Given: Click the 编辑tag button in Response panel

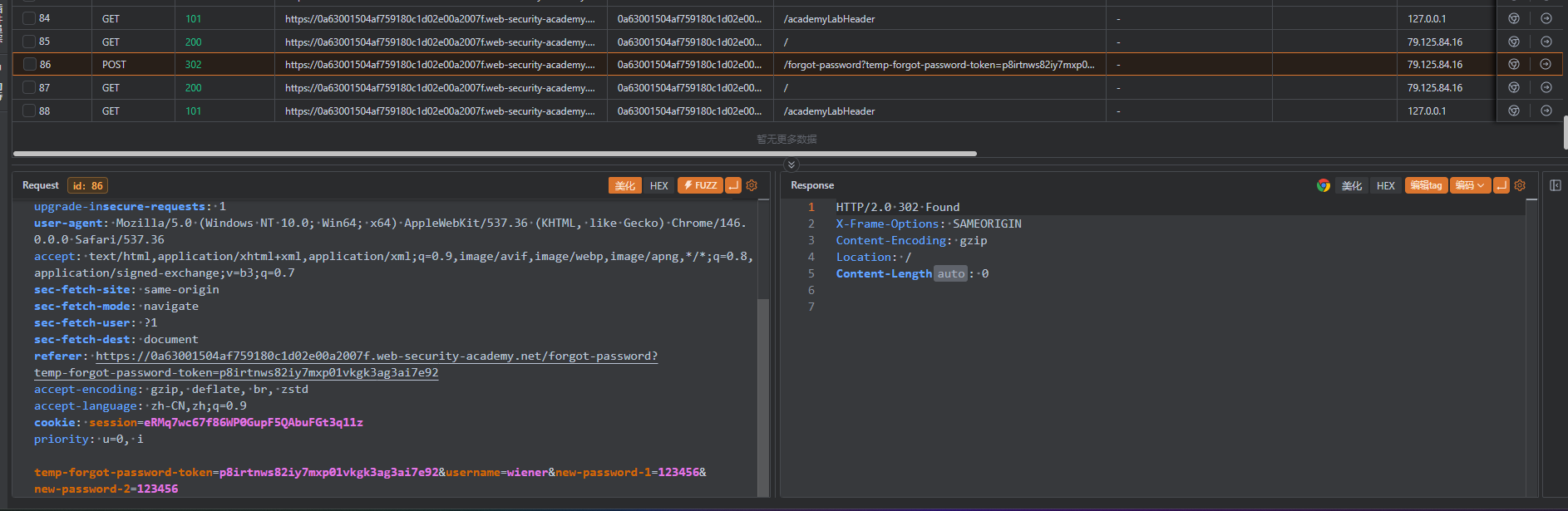Looking at the screenshot, I should point(1426,185).
